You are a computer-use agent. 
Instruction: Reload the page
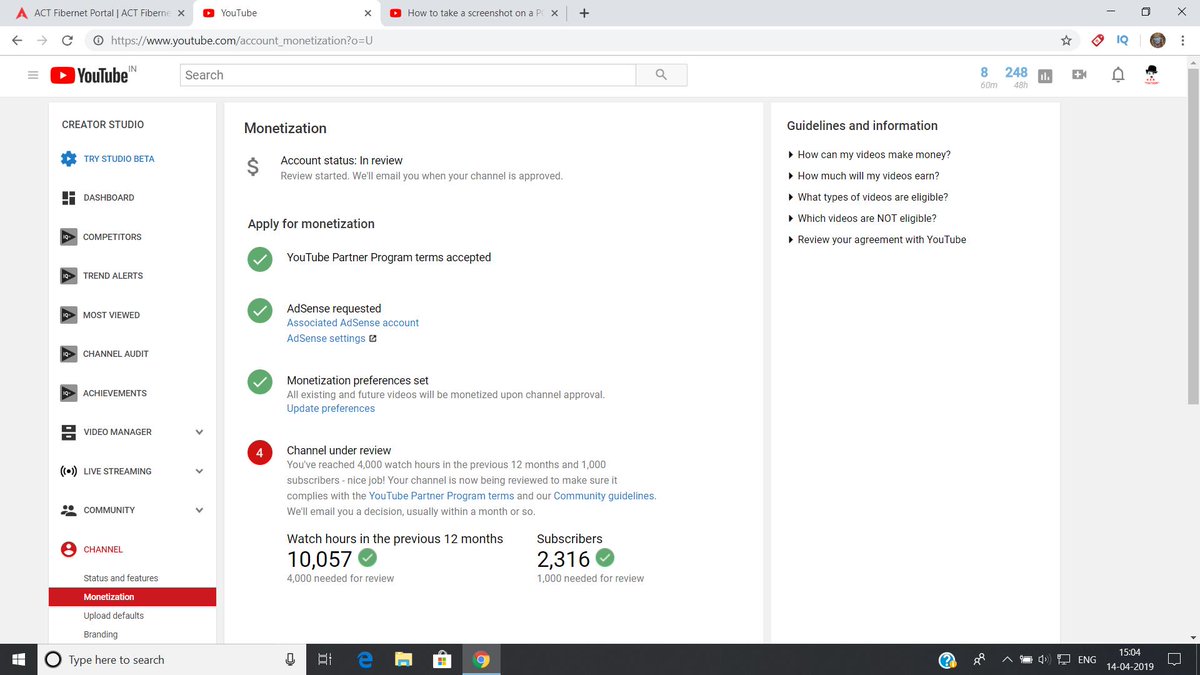click(x=67, y=41)
